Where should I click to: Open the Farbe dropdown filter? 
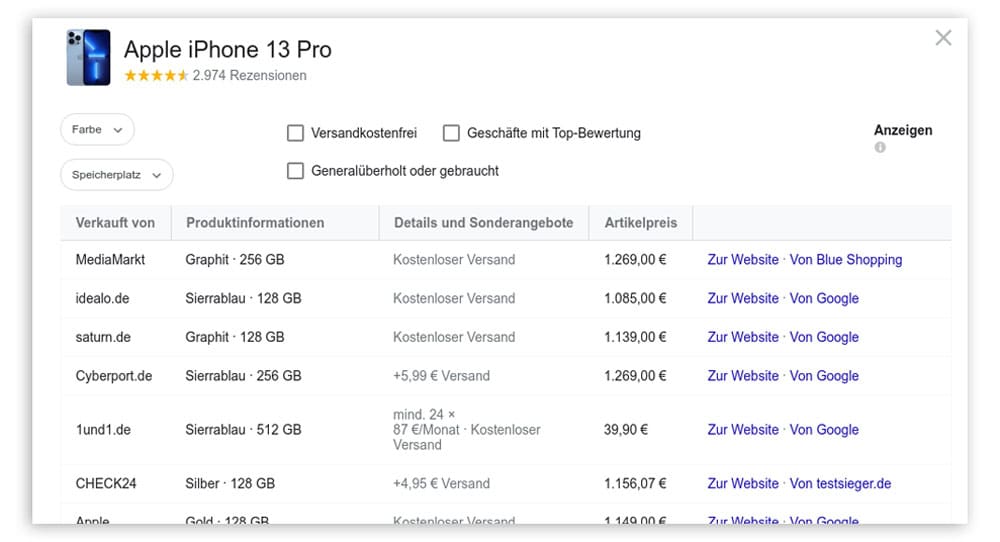(x=98, y=129)
